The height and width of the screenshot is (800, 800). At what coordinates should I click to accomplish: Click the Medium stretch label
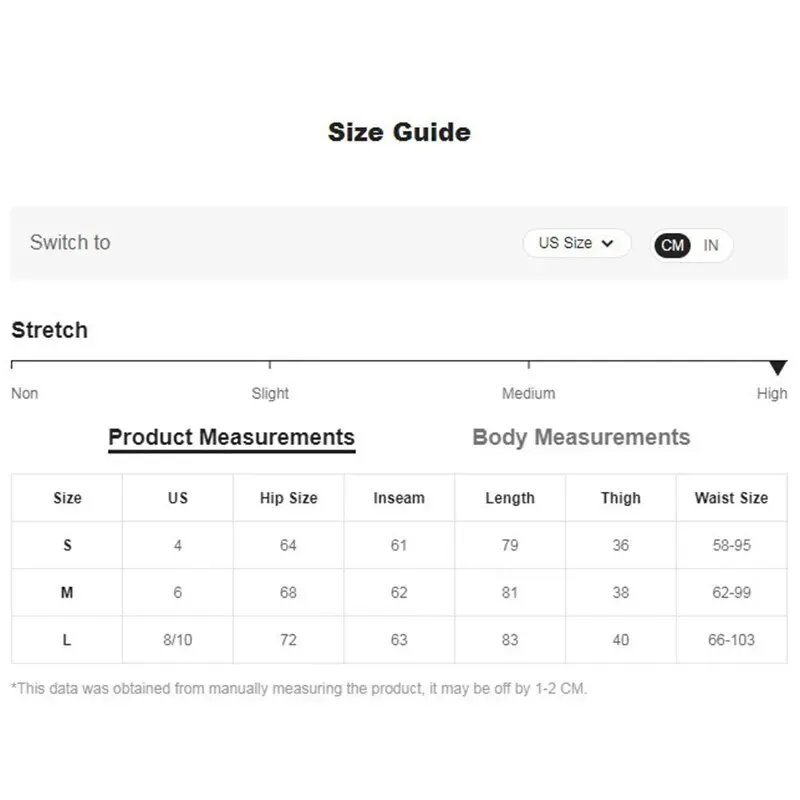pos(529,393)
